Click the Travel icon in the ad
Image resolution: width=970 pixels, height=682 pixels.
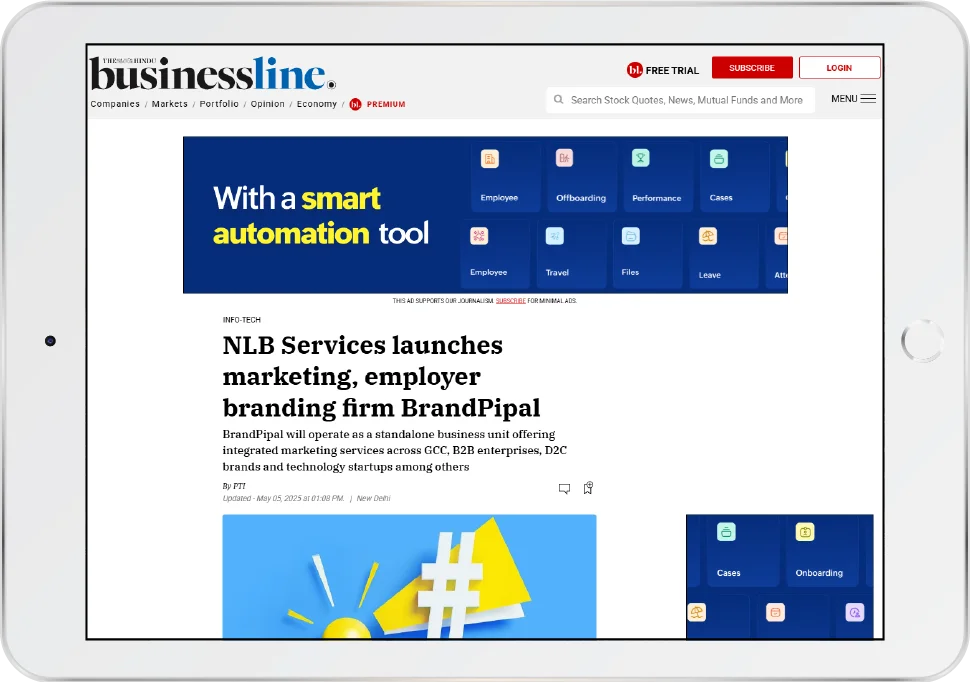[554, 236]
